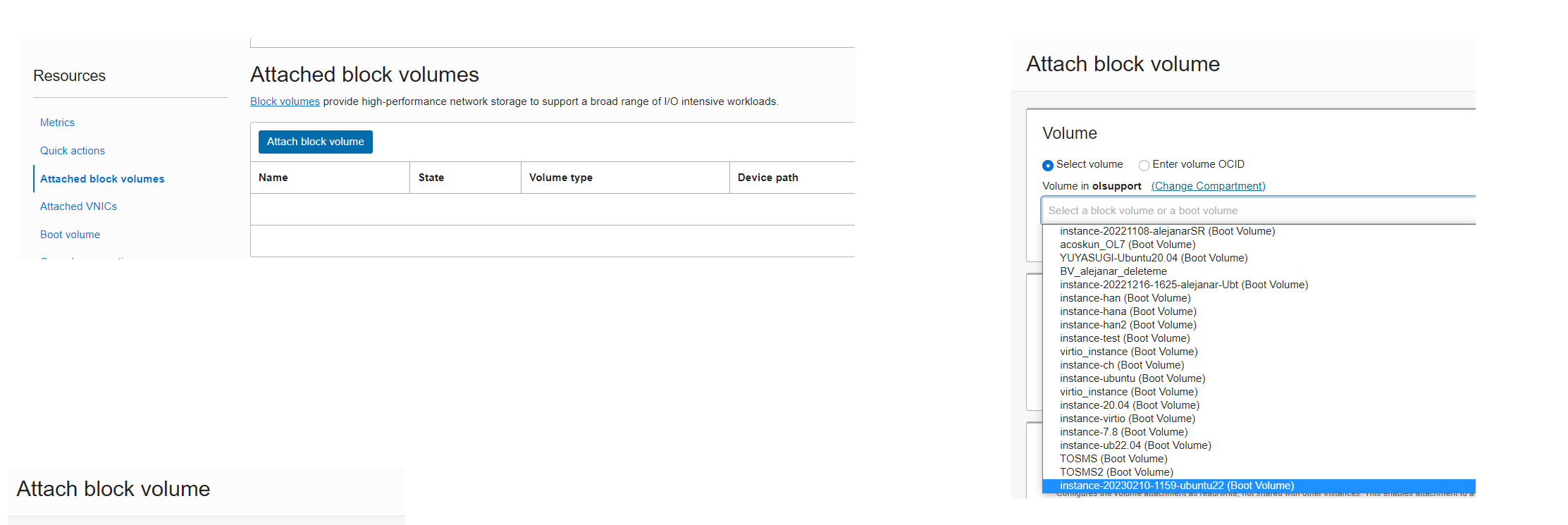Viewport: 1568px width, 525px height.
Task: Select Attached block volumes sidebar item
Action: 102,179
